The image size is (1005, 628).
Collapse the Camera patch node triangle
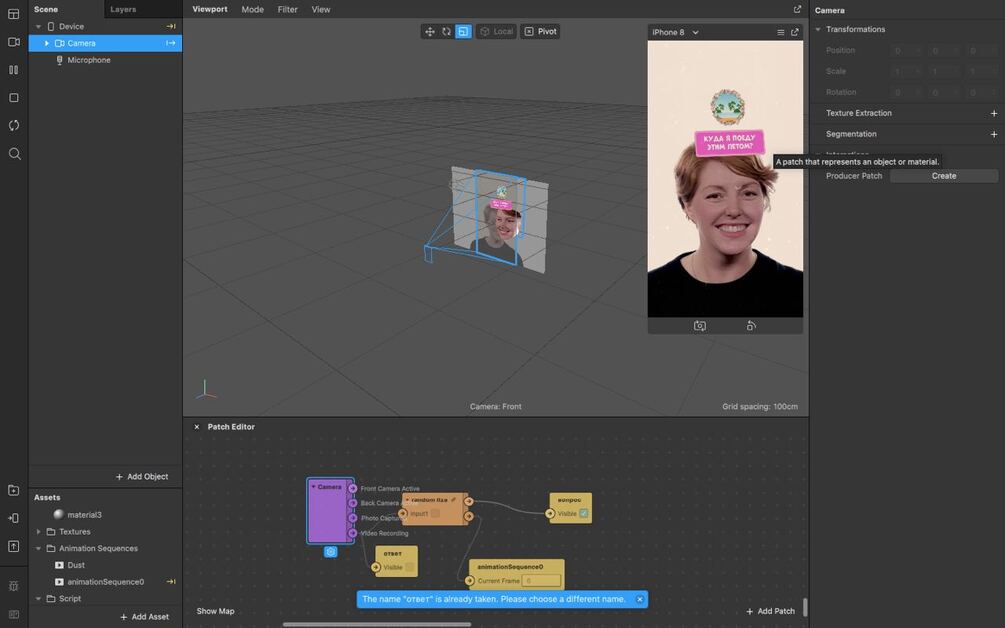[313, 487]
